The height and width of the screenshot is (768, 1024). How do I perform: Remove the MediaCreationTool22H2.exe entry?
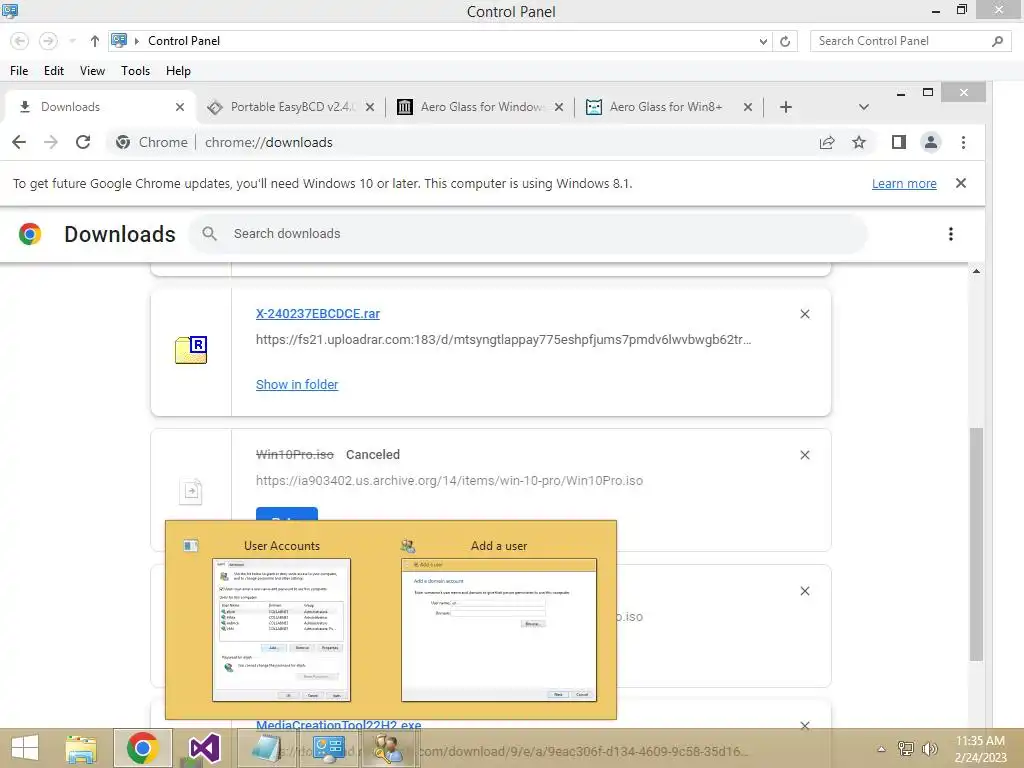[805, 726]
